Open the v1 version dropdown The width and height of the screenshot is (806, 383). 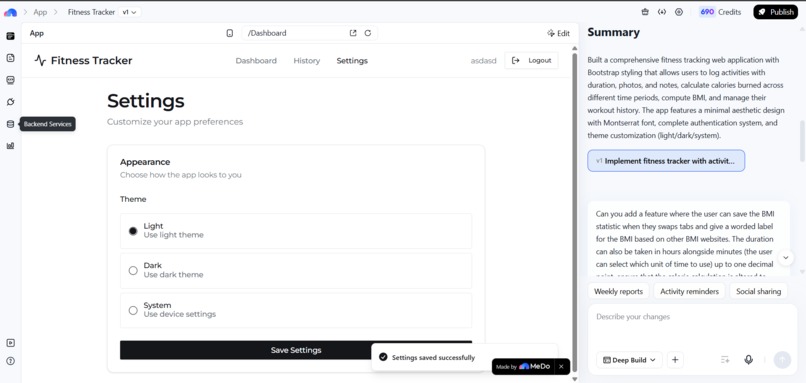pyautogui.click(x=130, y=12)
